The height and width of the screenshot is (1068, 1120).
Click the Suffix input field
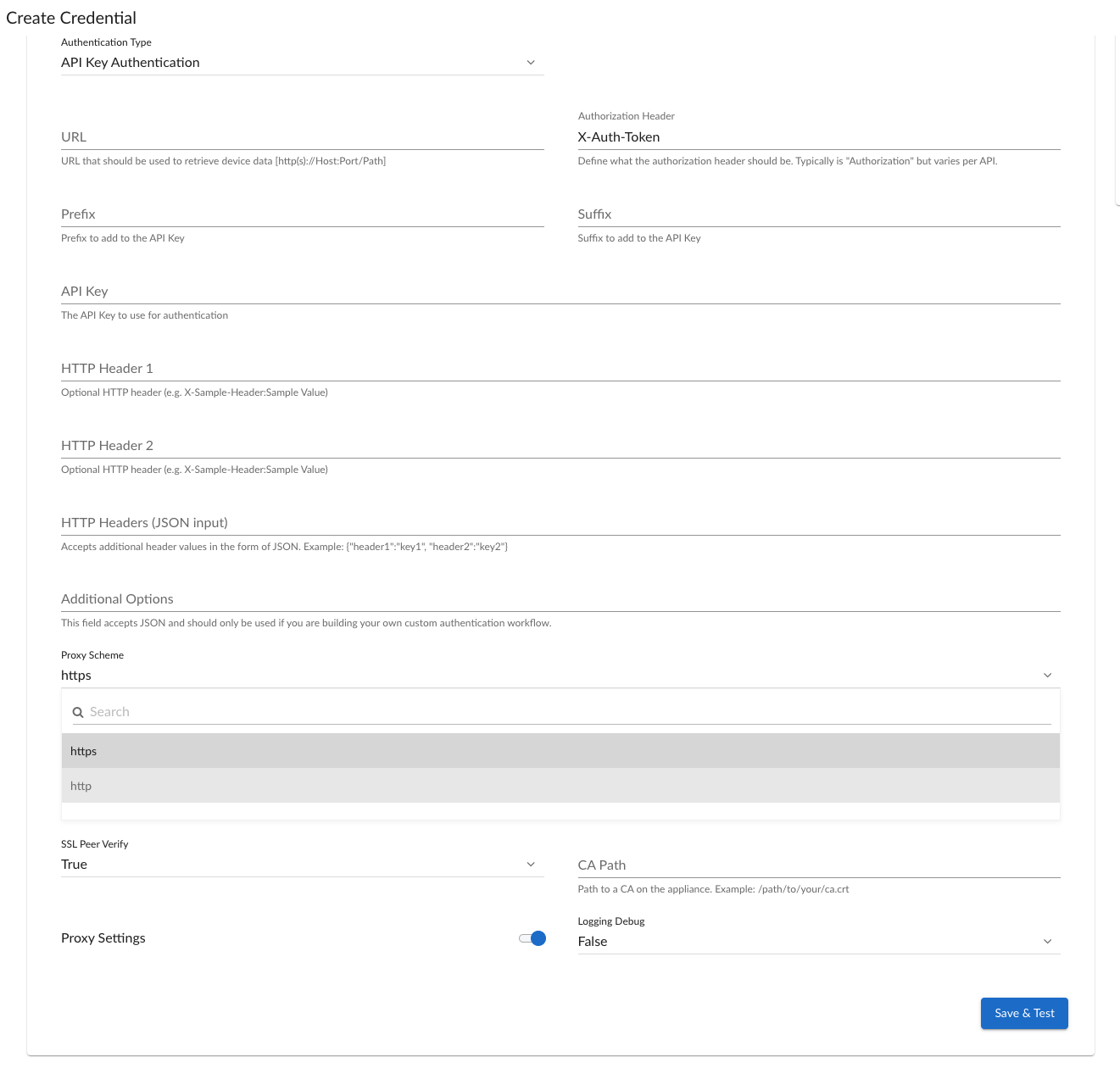[x=818, y=214]
